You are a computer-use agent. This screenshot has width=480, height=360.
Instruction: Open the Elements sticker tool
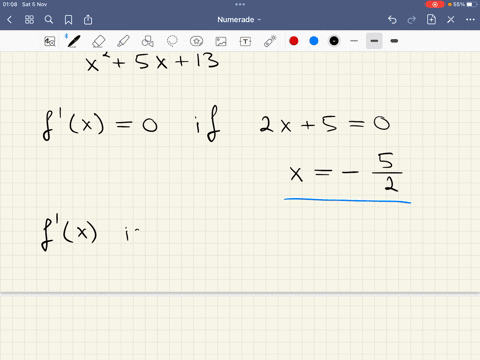196,41
